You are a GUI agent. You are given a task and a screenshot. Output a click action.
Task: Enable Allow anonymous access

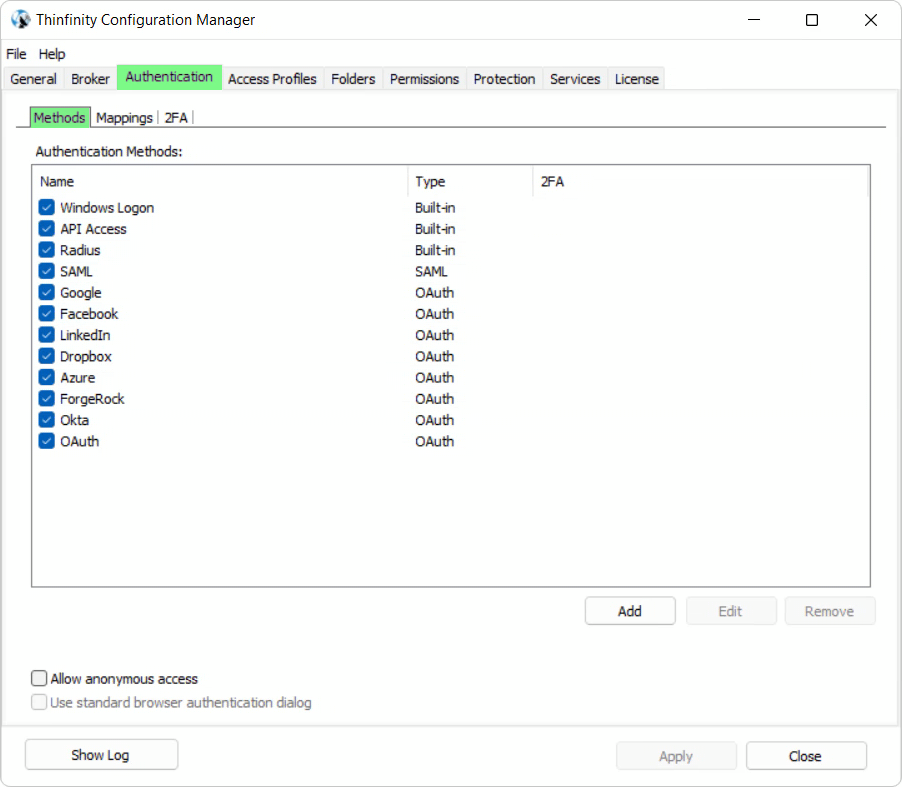click(x=39, y=678)
